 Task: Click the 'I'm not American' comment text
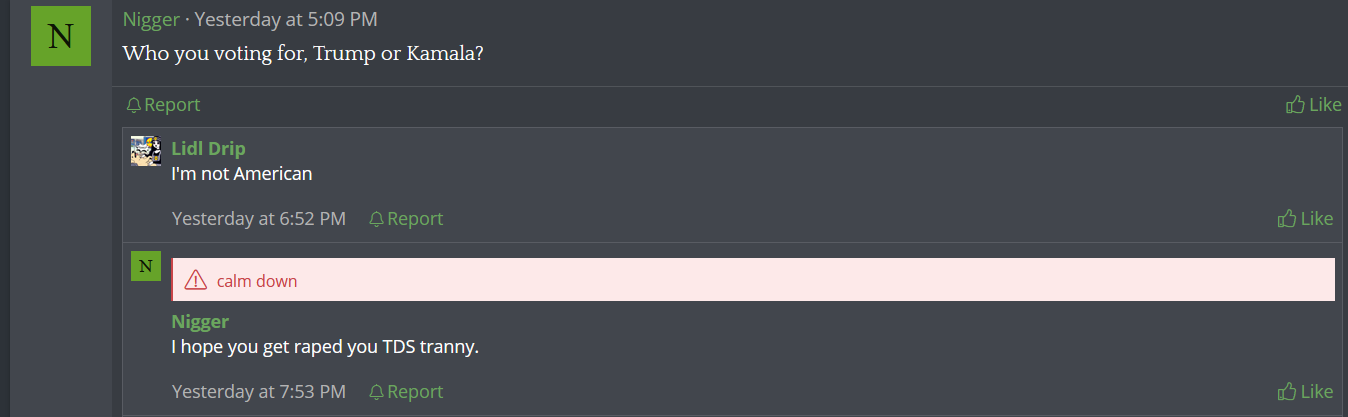coord(242,174)
